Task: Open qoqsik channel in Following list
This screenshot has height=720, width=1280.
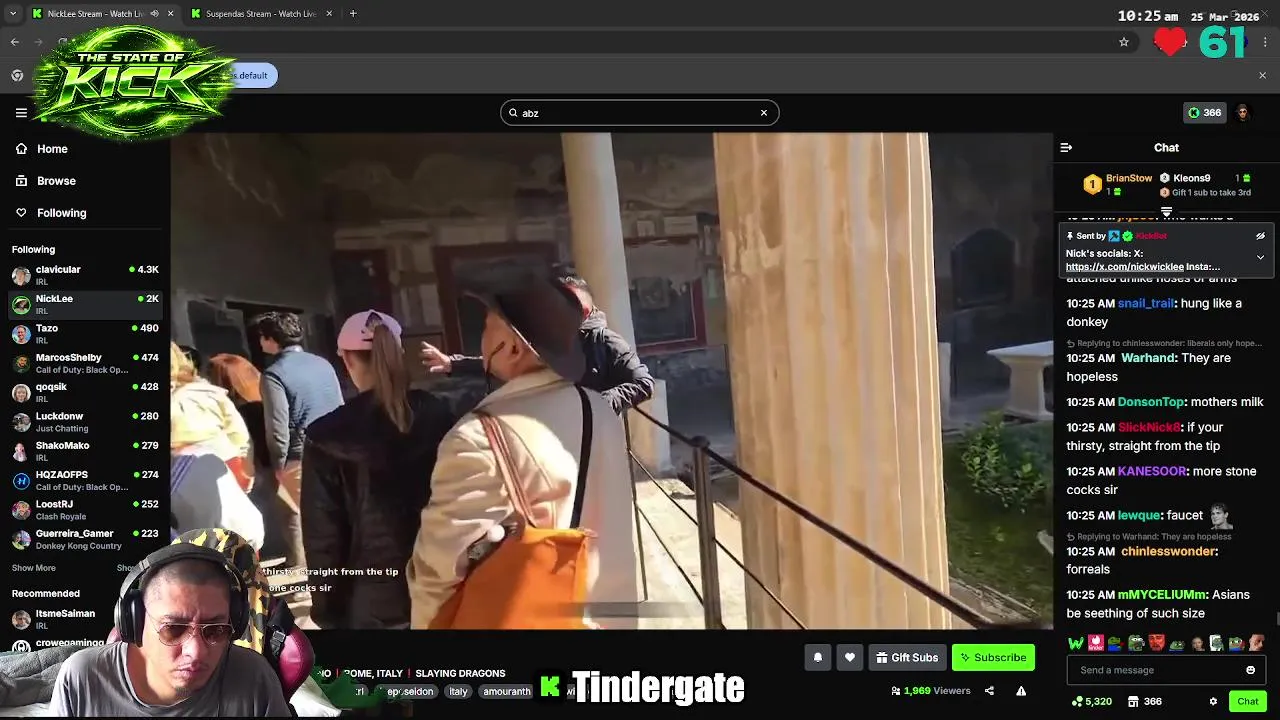Action: 85,392
